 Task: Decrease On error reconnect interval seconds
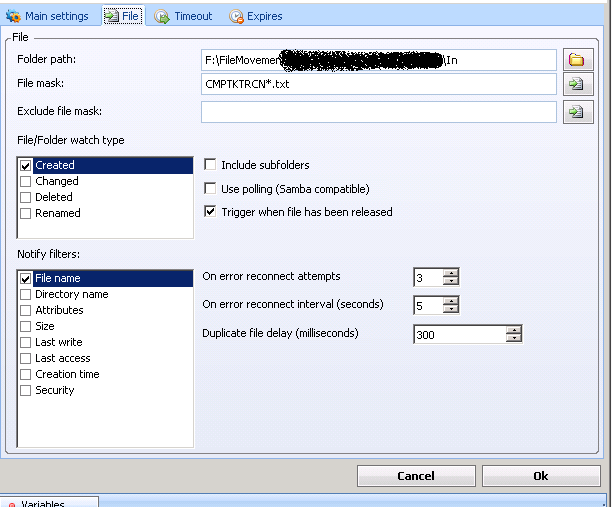451,310
